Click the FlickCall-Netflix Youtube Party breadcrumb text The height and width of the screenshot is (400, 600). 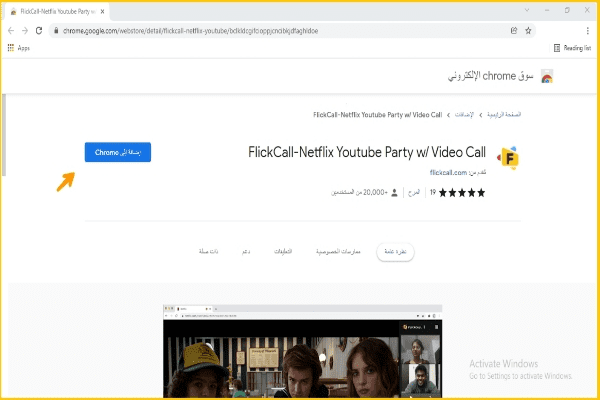(x=377, y=114)
